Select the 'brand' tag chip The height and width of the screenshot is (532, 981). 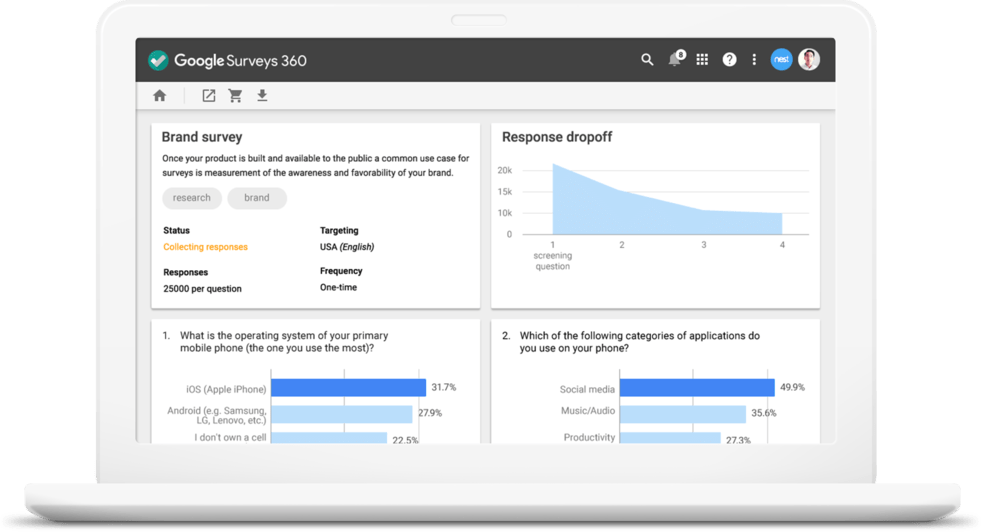pos(257,198)
